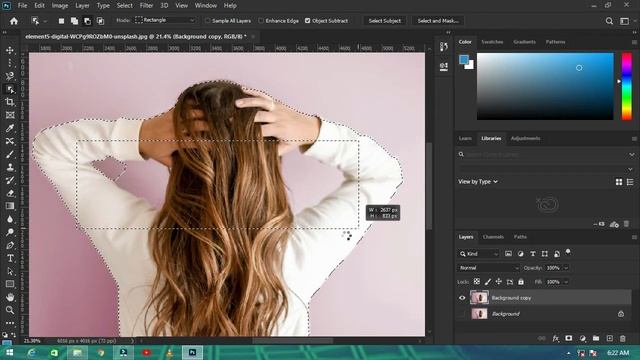
Task: Select the Eyedropper tool
Action: tap(10, 128)
